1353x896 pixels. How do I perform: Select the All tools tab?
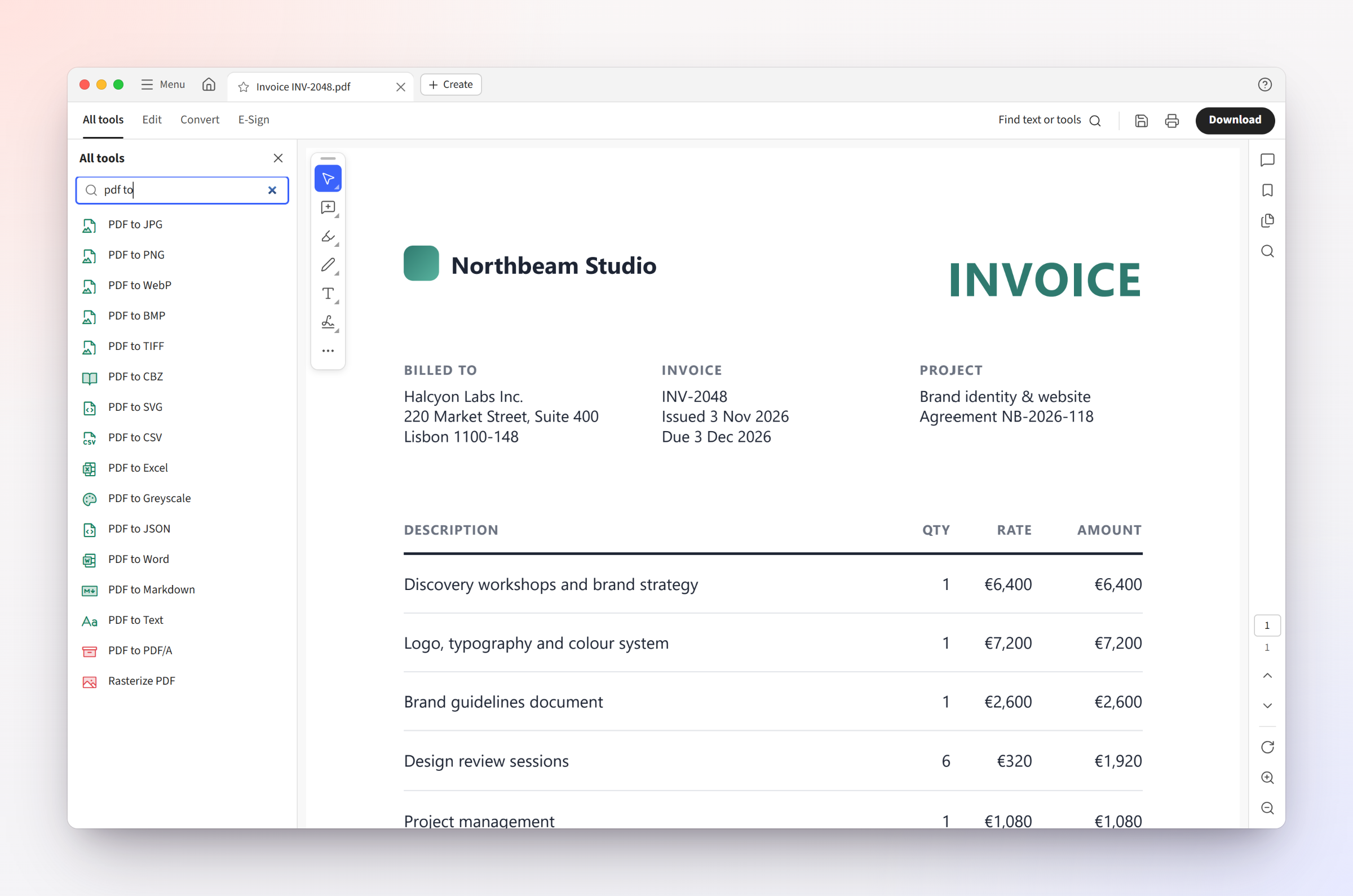point(103,120)
